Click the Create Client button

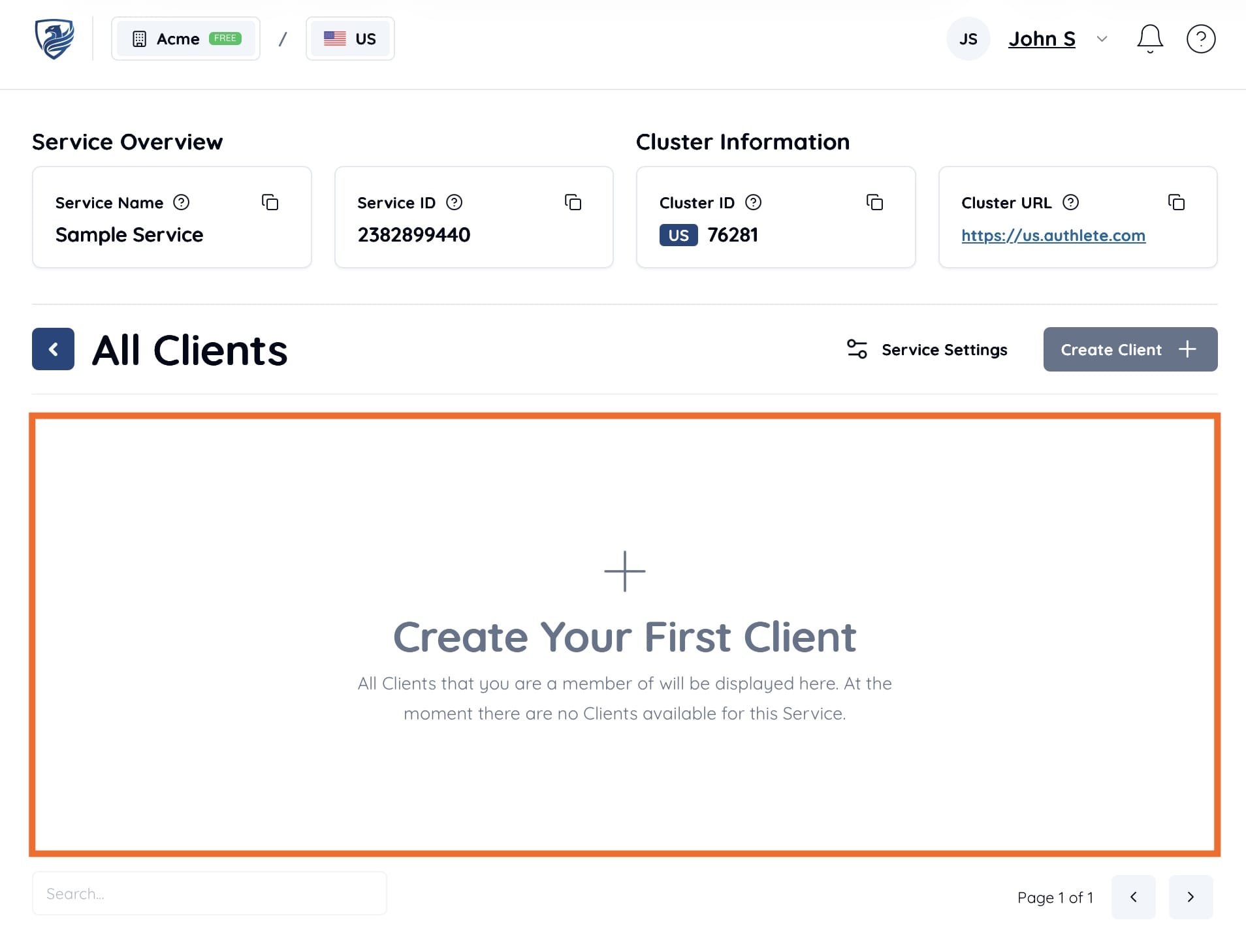click(1130, 349)
